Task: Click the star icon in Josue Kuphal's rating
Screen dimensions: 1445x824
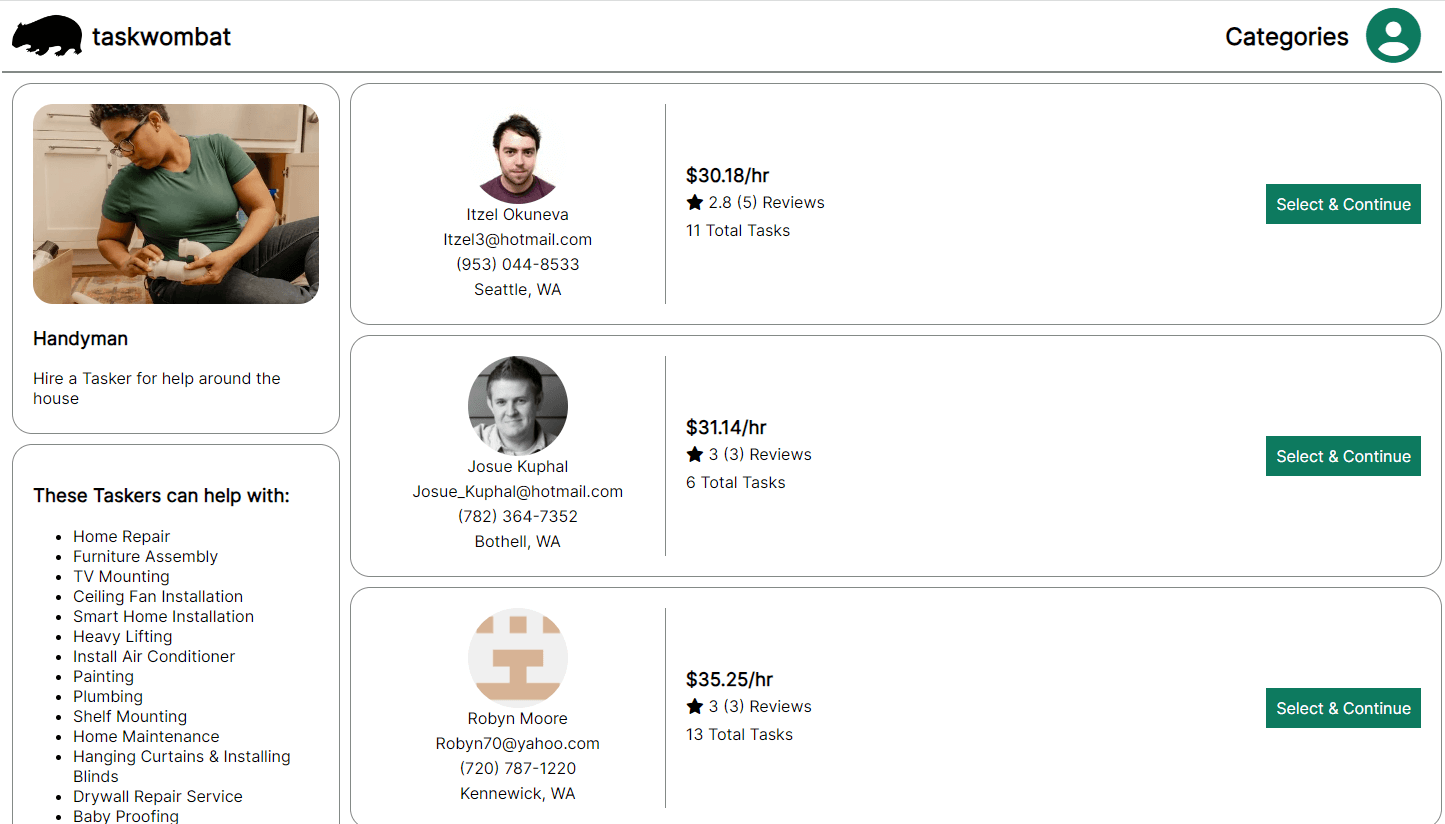Action: coord(695,455)
